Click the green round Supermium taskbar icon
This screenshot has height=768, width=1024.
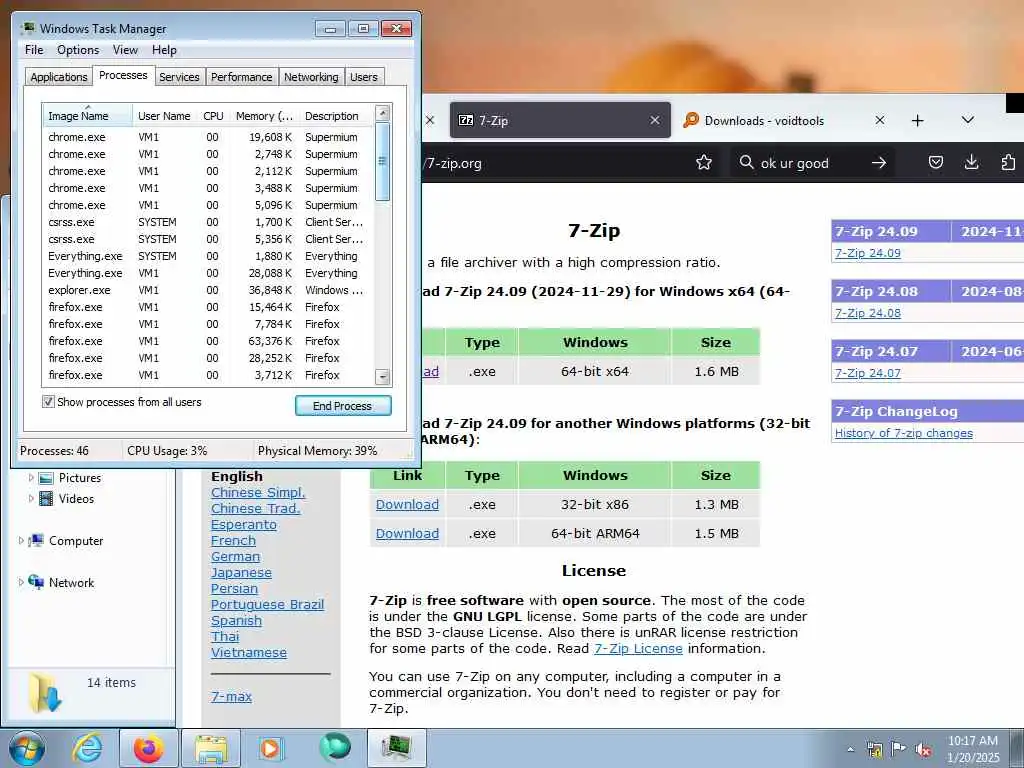pyautogui.click(x=335, y=747)
